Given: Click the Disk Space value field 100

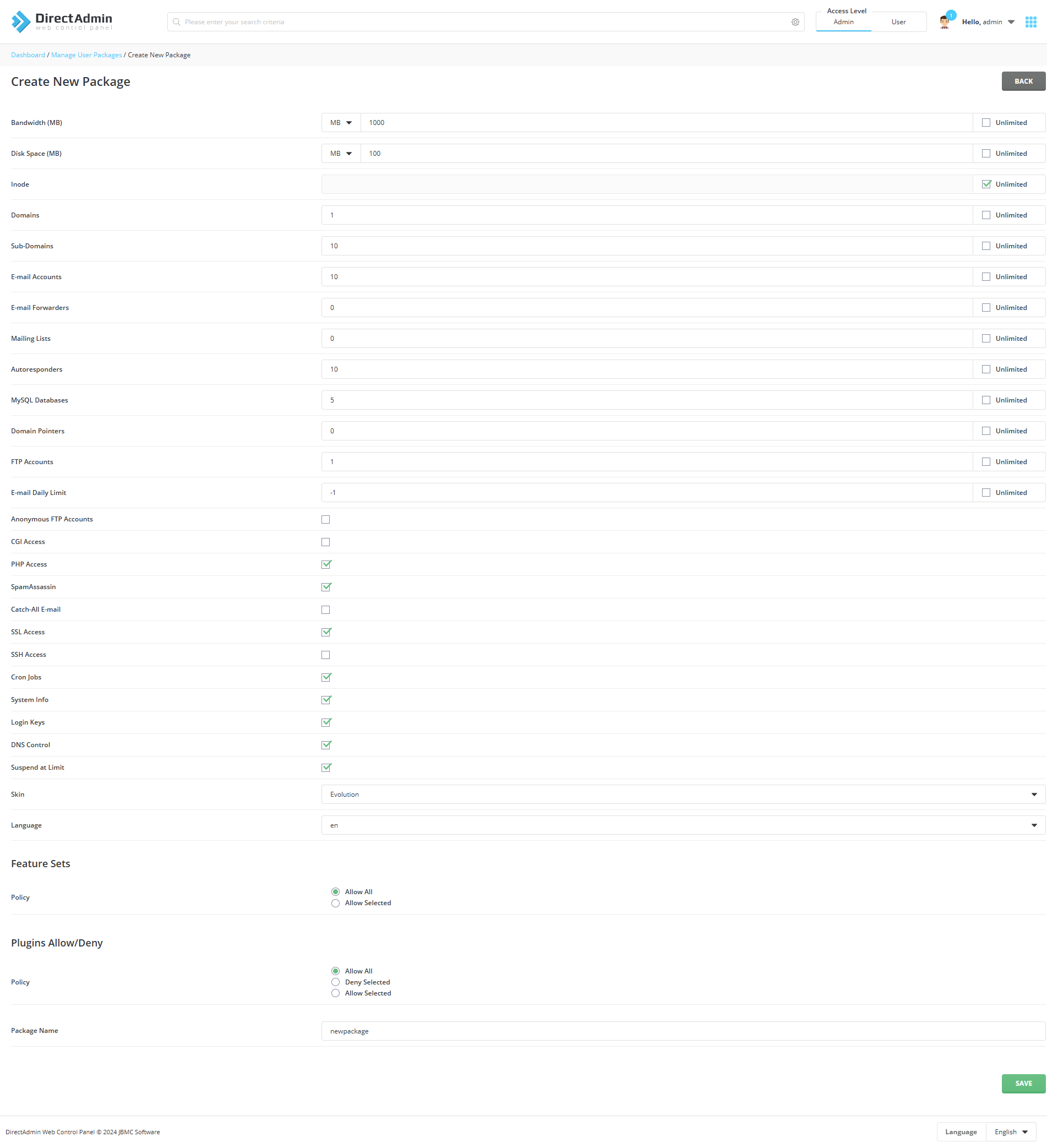Looking at the screenshot, I should 666,153.
